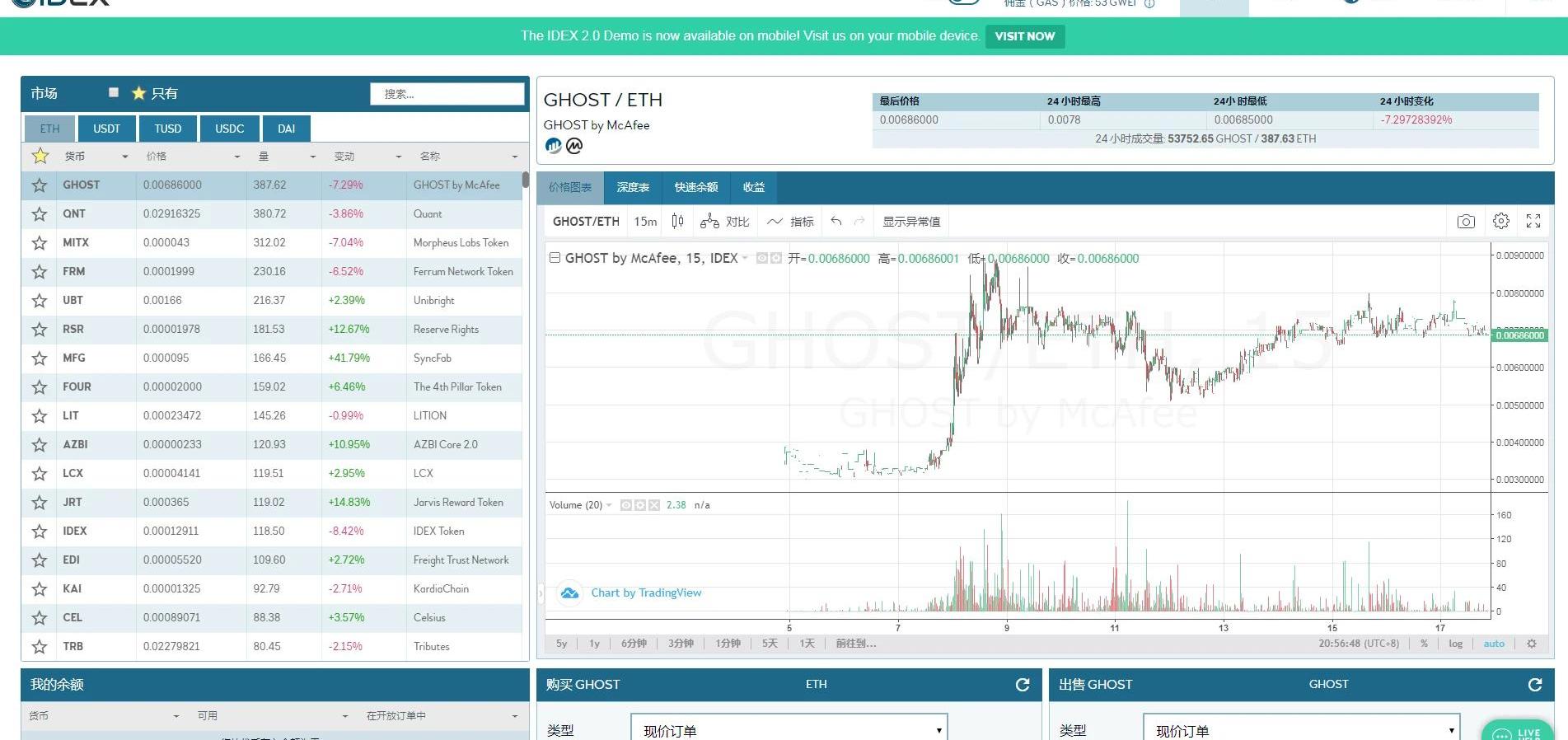Screen dimensions: 1568x740
Task: Set chart range to 5y
Action: click(561, 644)
